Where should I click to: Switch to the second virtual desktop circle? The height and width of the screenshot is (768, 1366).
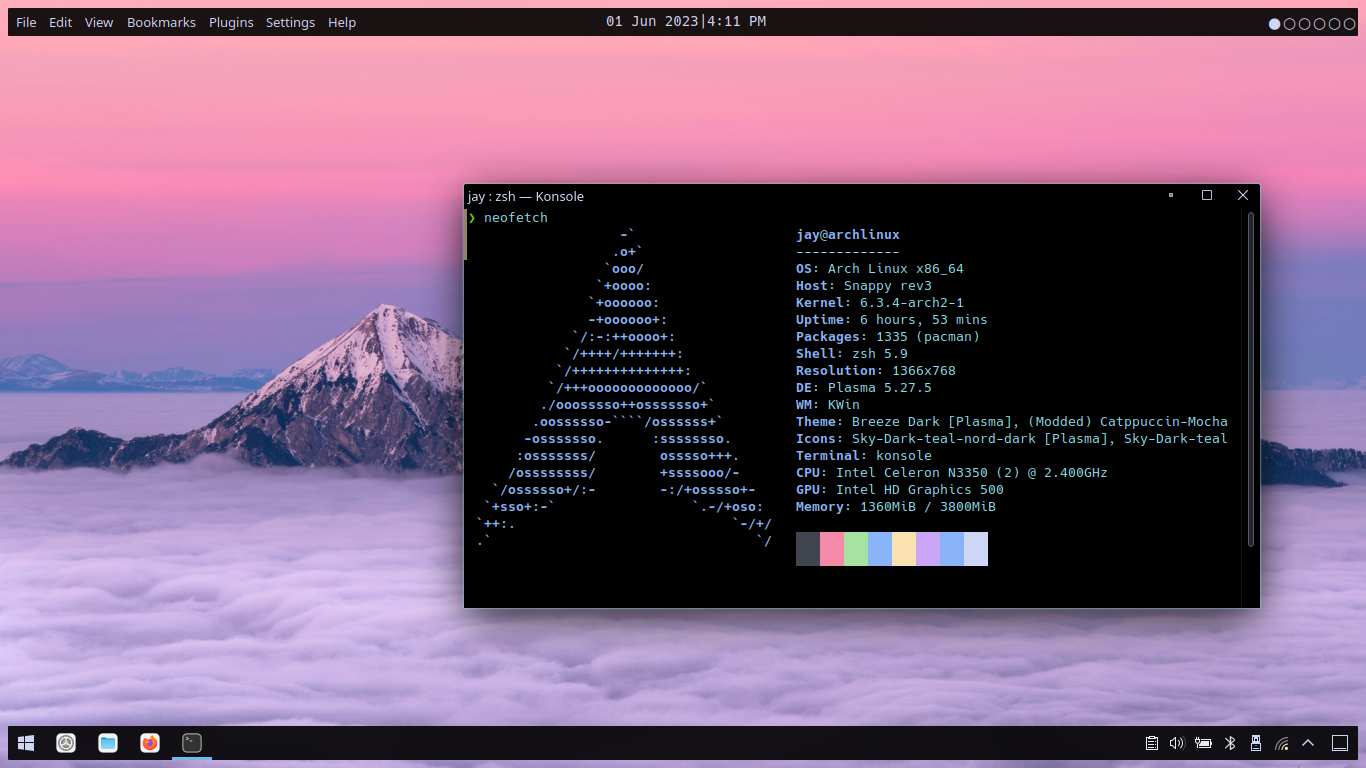pyautogui.click(x=1289, y=24)
